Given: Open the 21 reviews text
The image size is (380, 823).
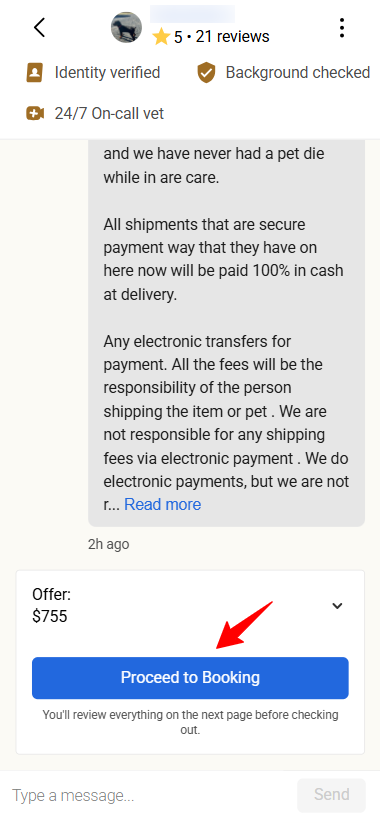Looking at the screenshot, I should tap(233, 37).
